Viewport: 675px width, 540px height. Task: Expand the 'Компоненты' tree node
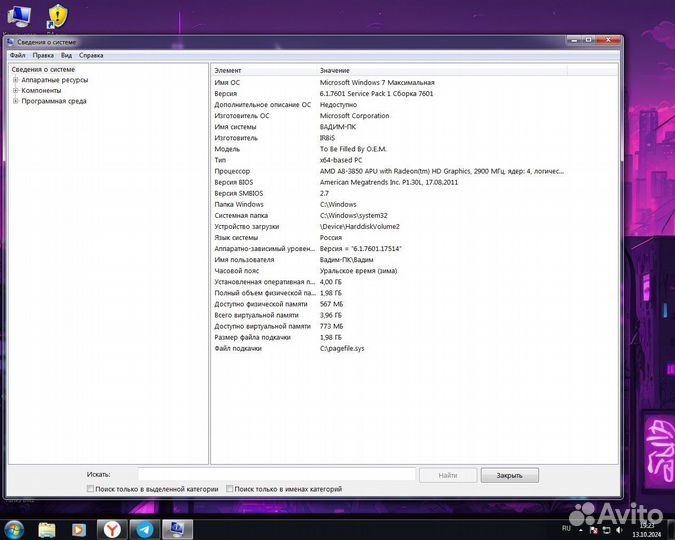click(x=15, y=90)
